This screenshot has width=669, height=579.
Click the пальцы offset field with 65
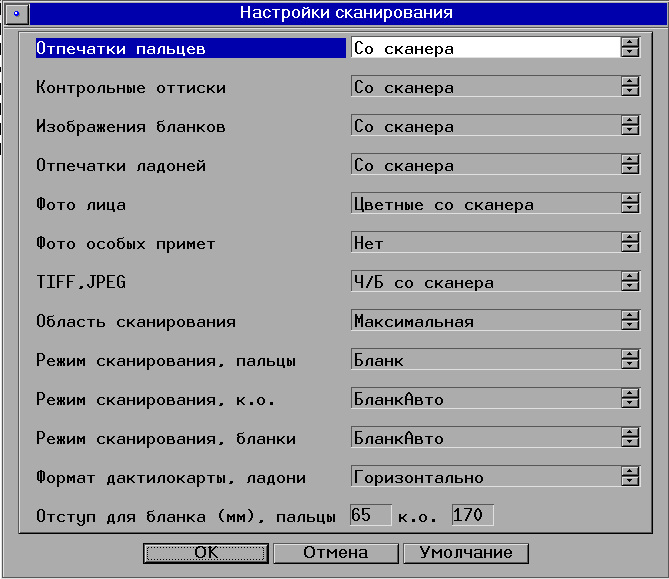[x=370, y=515]
